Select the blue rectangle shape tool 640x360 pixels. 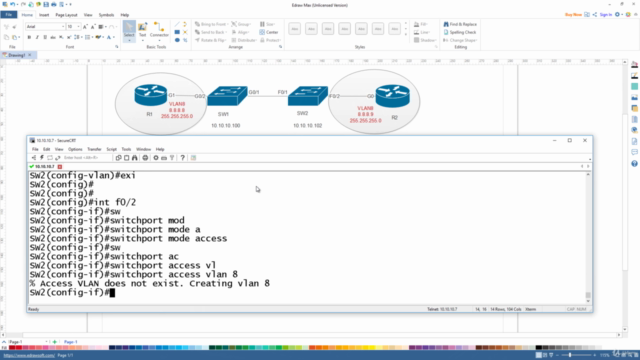pos(177,32)
